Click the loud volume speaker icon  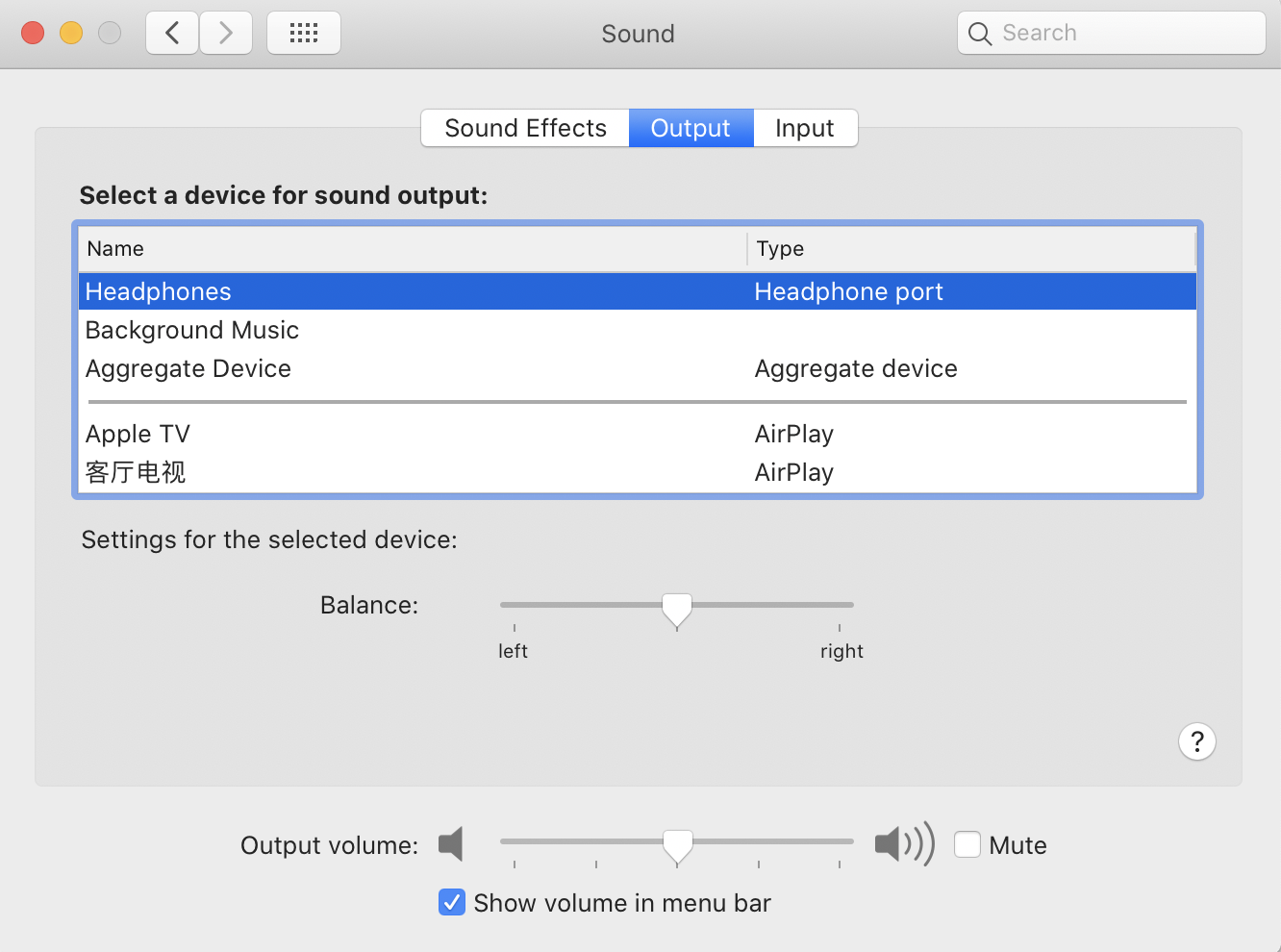903,844
